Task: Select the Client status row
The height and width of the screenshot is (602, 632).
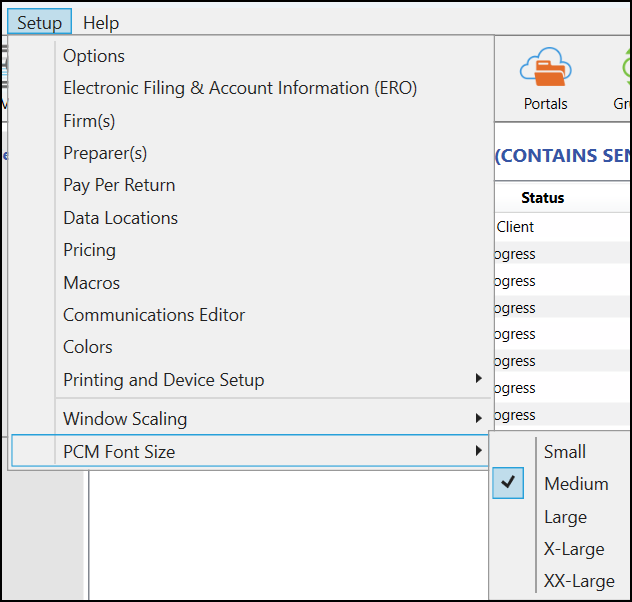Action: (x=563, y=227)
